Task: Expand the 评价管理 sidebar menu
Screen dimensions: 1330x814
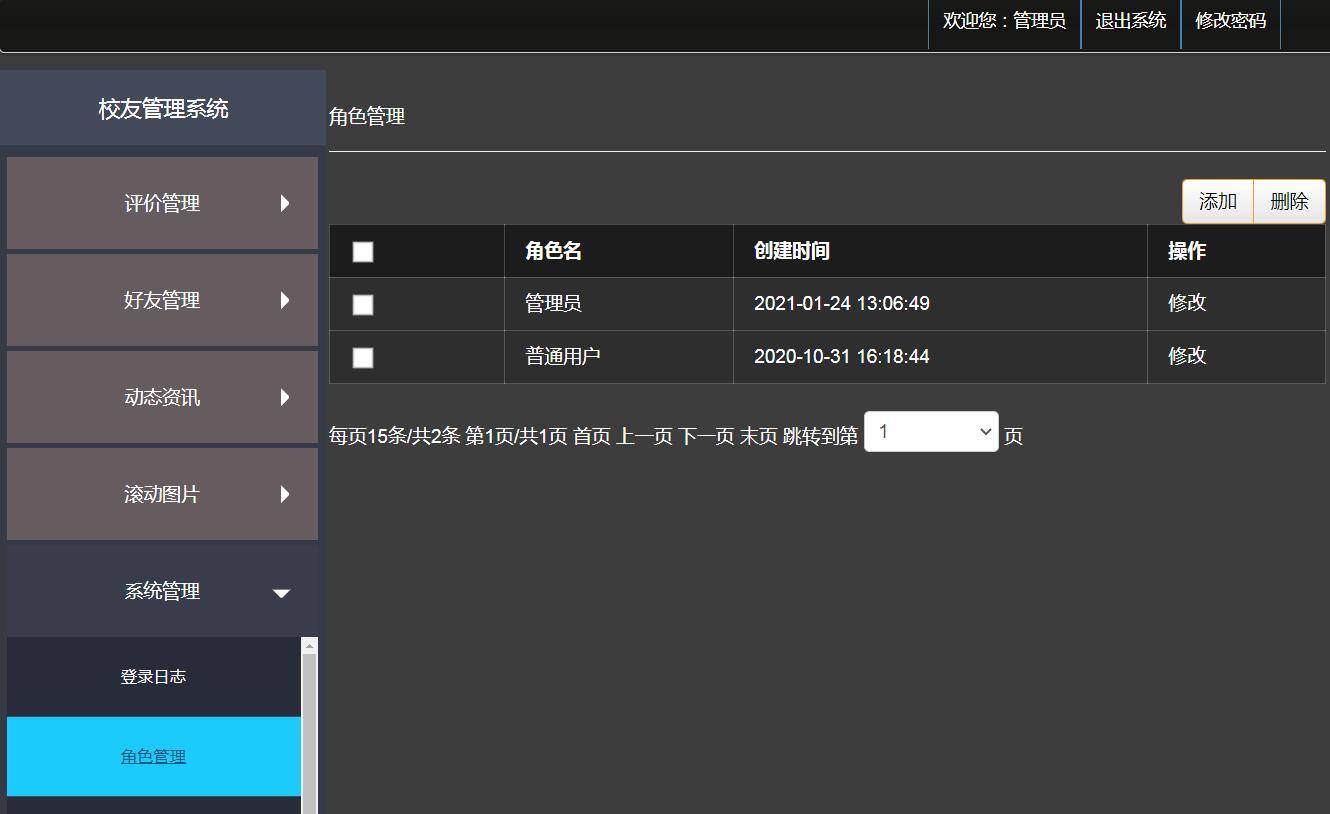Action: (x=162, y=203)
